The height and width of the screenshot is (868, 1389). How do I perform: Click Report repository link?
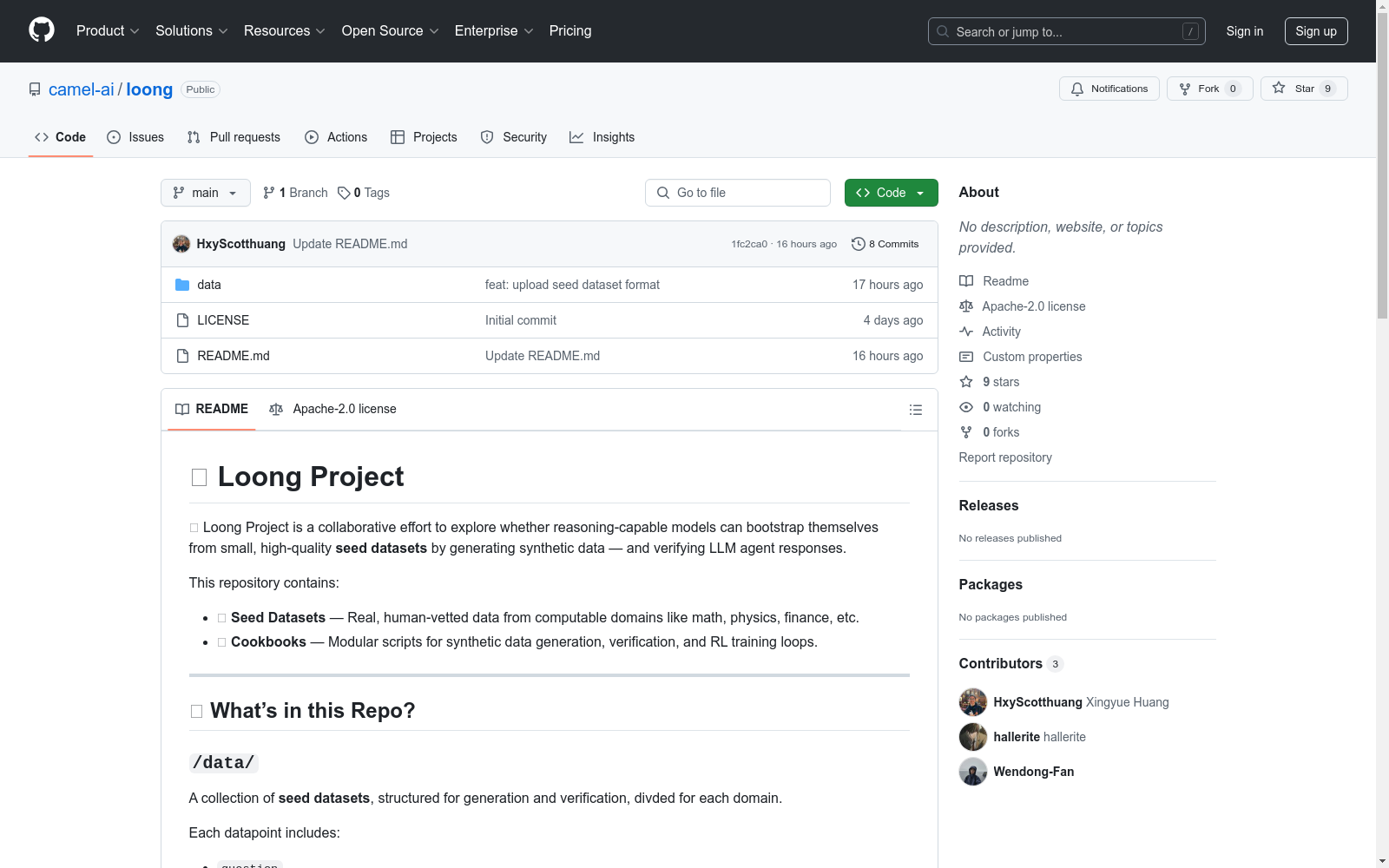[x=1005, y=457]
